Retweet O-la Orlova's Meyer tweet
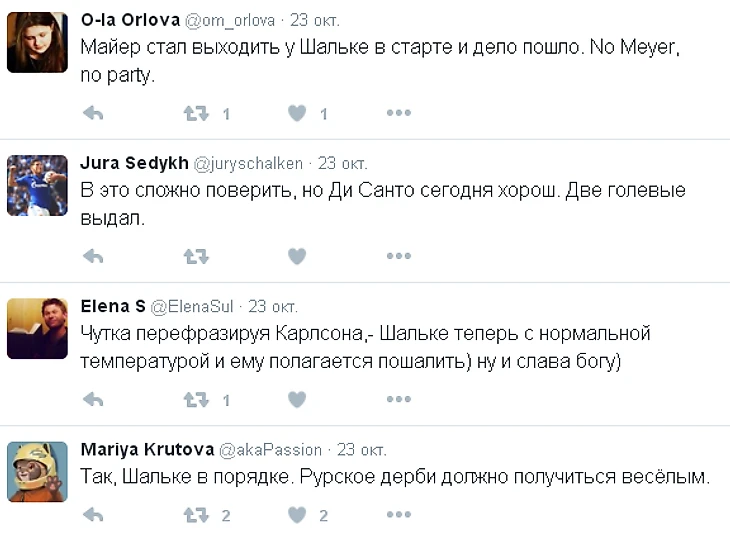The image size is (730, 546). pos(196,114)
